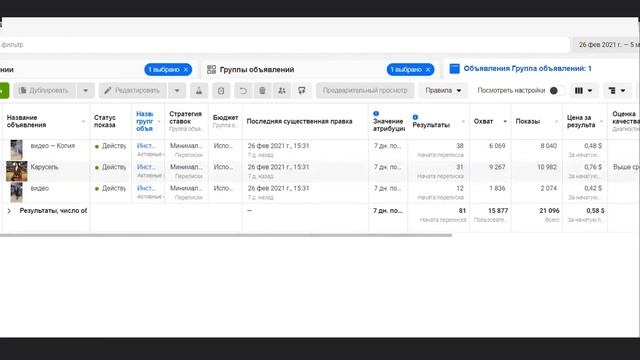Click the speech bubble feedback icon in toolbar
This screenshot has width=640, height=360.
click(302, 91)
